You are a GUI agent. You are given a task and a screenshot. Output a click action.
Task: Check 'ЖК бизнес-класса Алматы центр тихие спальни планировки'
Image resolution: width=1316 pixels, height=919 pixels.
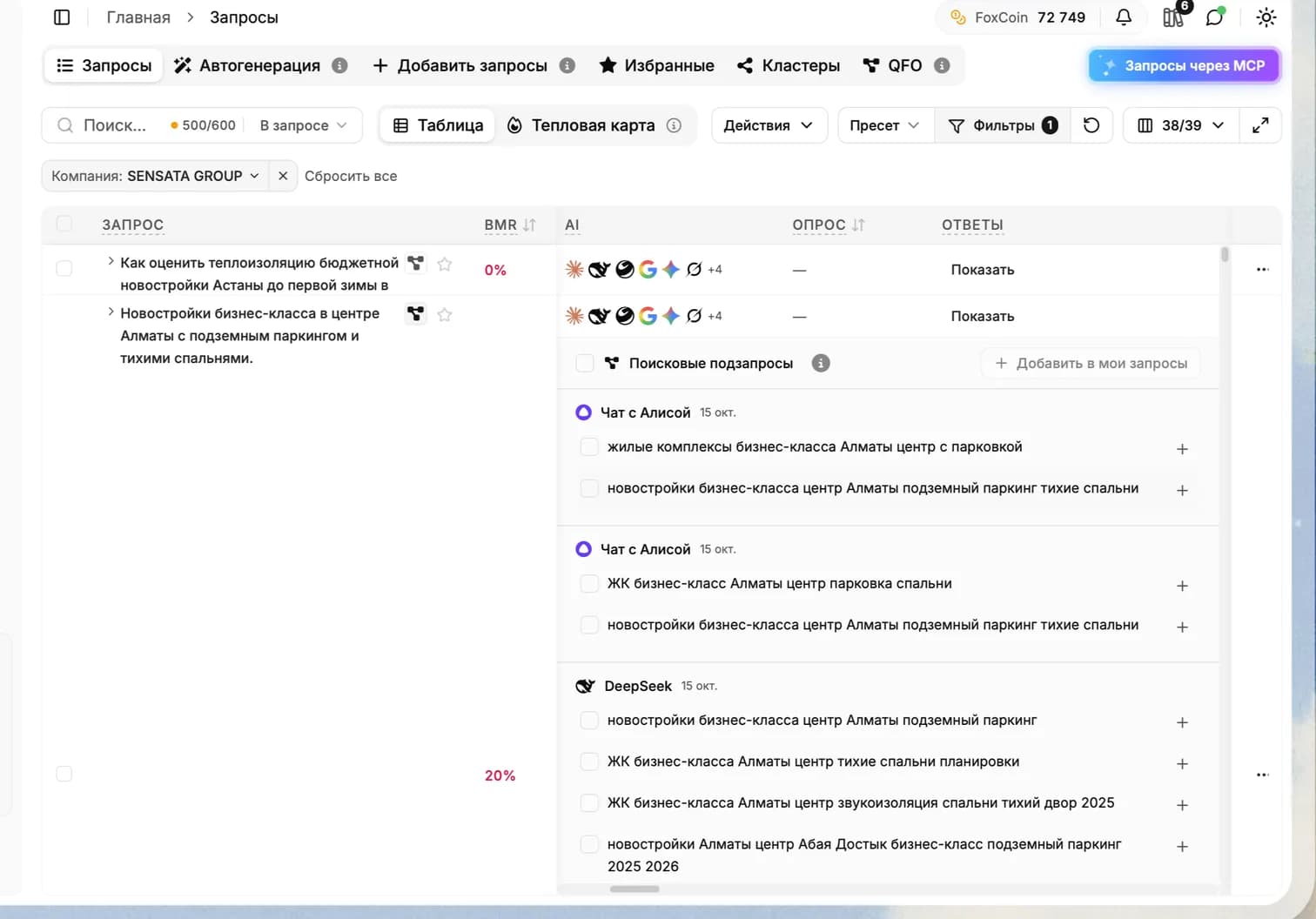click(589, 761)
